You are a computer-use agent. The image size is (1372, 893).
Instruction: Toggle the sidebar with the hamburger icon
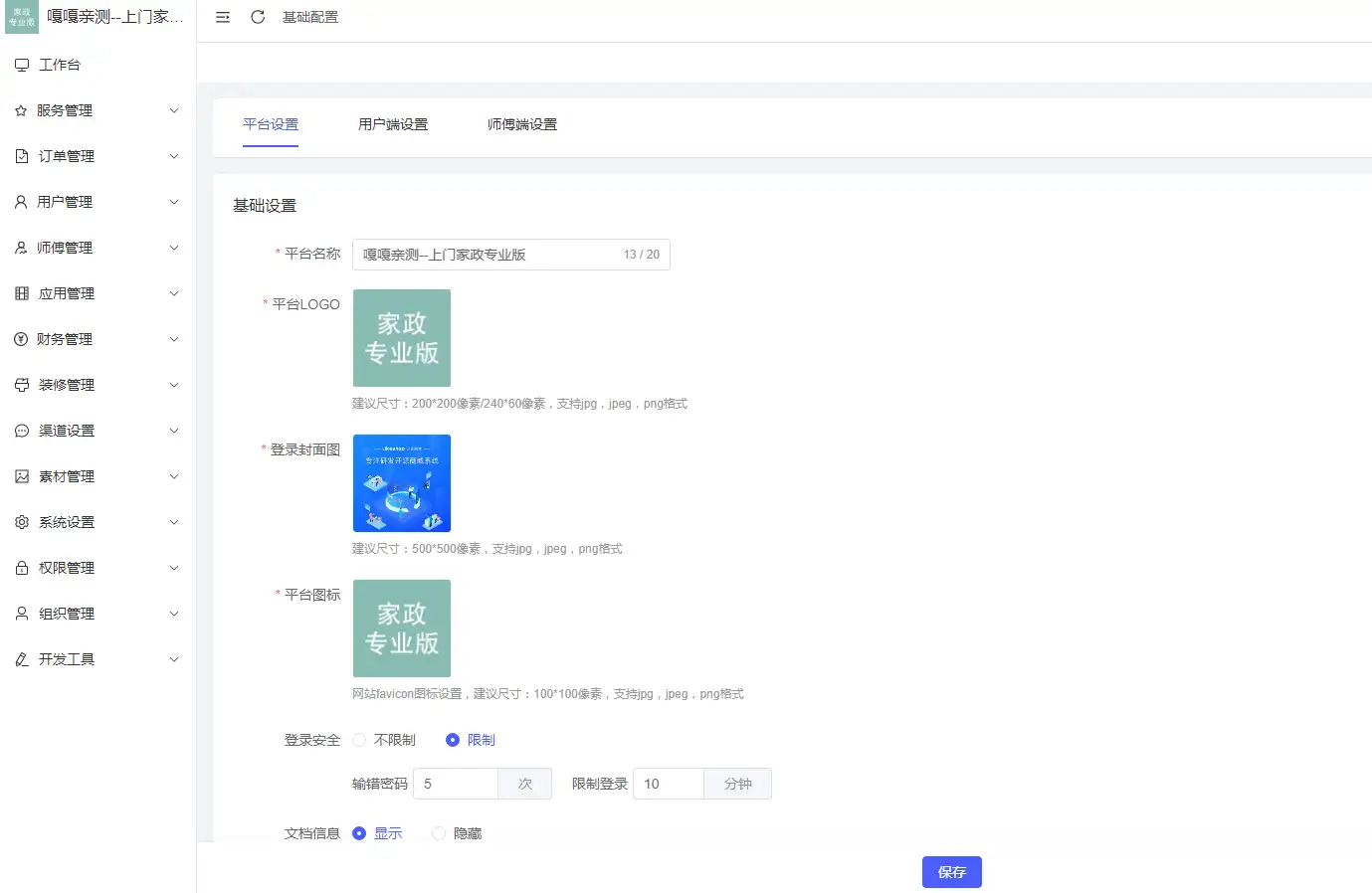[223, 17]
